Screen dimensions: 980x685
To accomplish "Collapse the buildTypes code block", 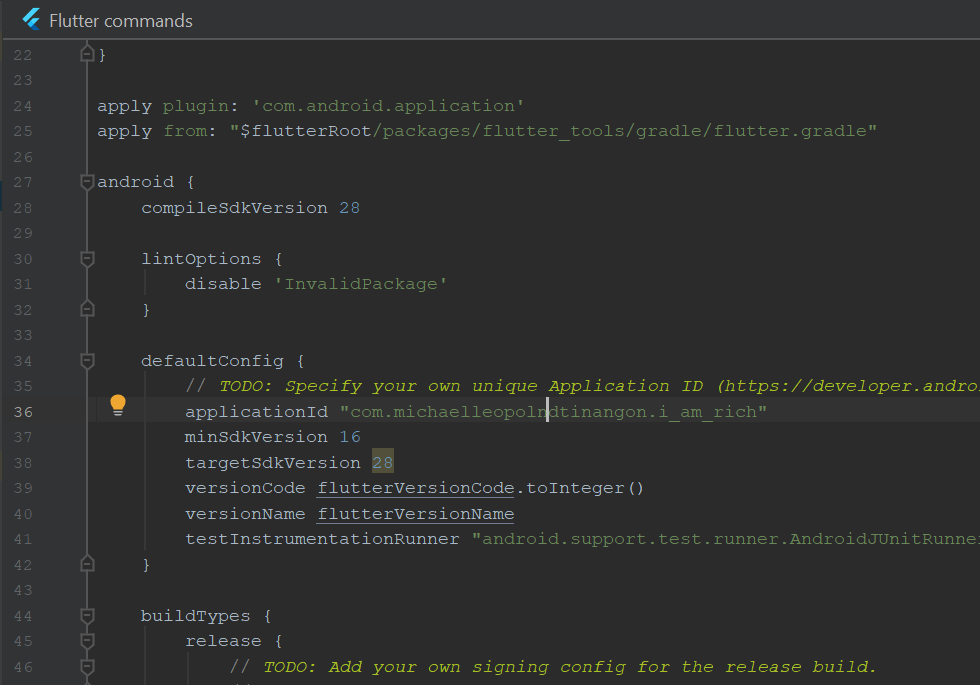I will tap(86, 615).
